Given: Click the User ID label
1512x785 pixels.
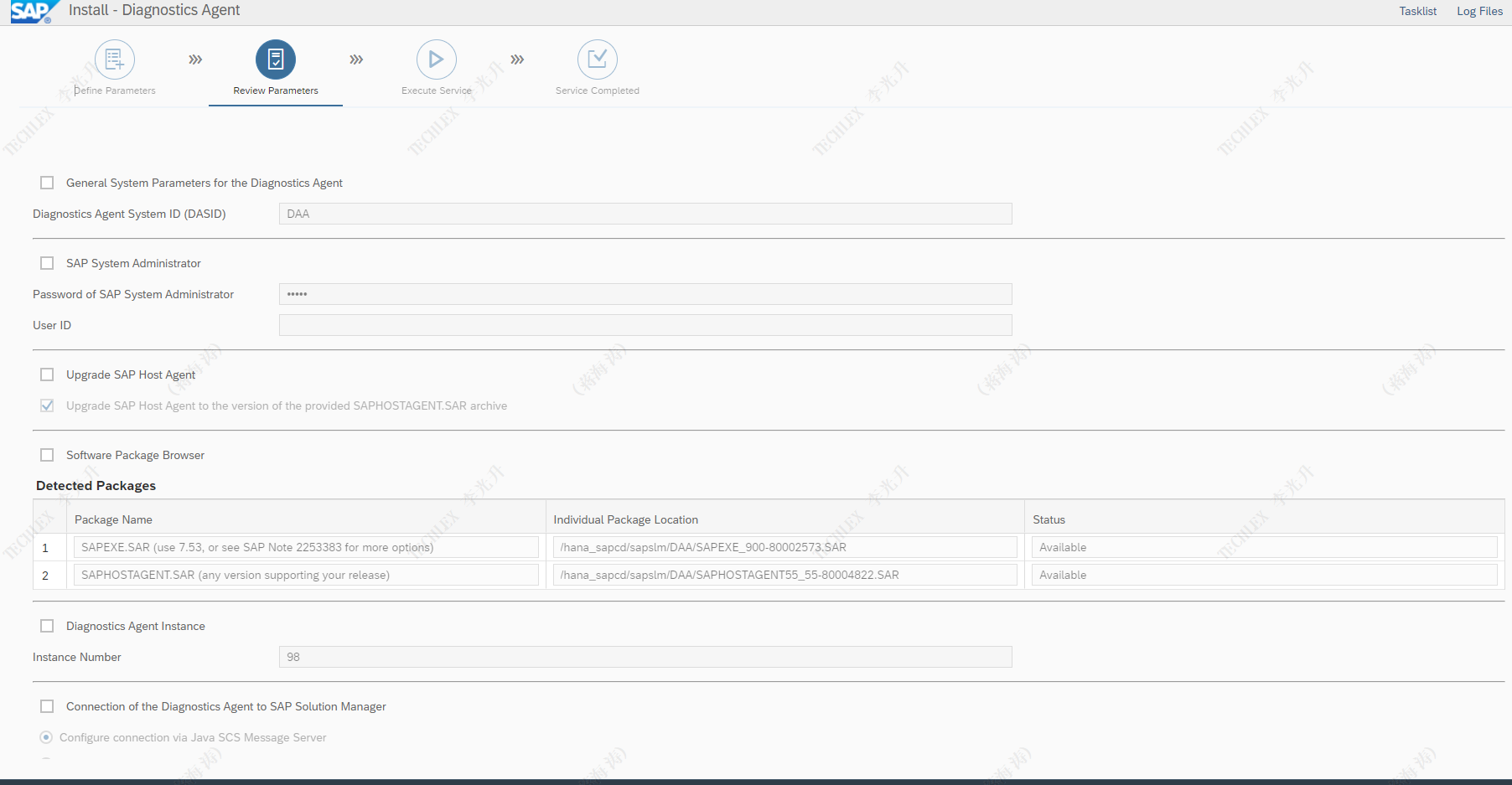Looking at the screenshot, I should 52,325.
